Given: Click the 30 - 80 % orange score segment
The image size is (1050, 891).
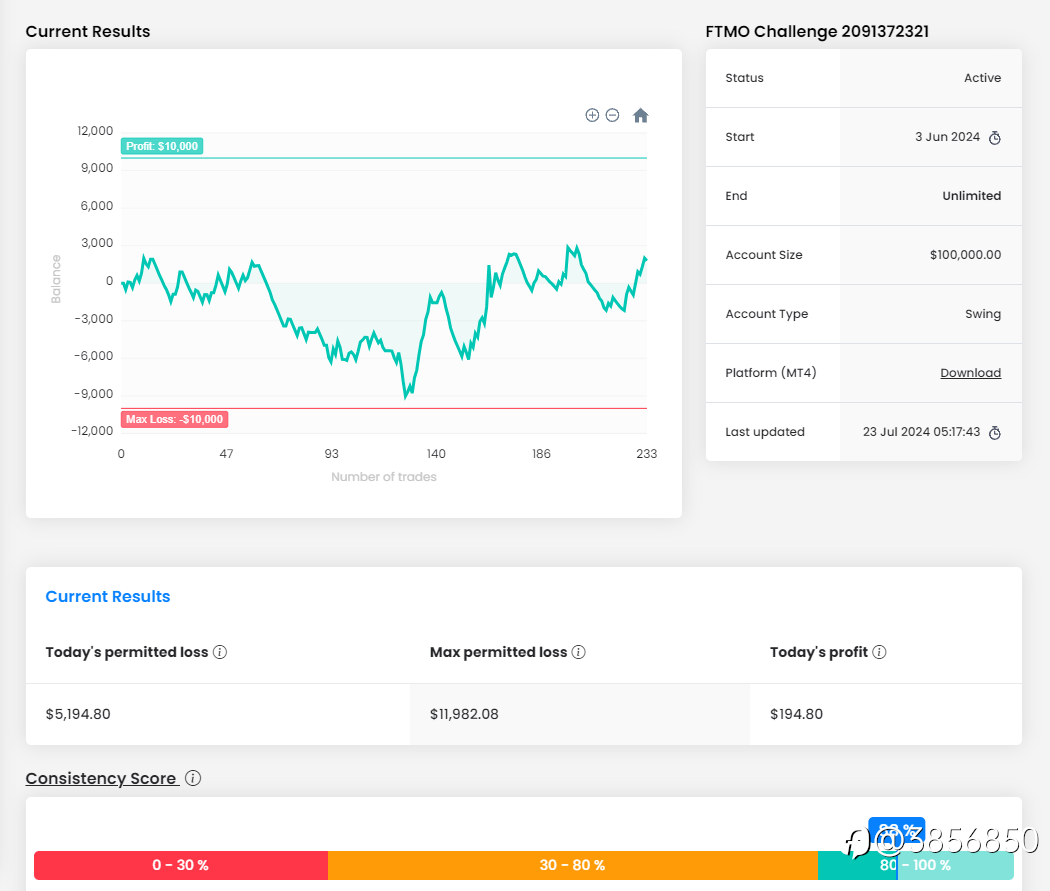Looking at the screenshot, I should pyautogui.click(x=573, y=865).
